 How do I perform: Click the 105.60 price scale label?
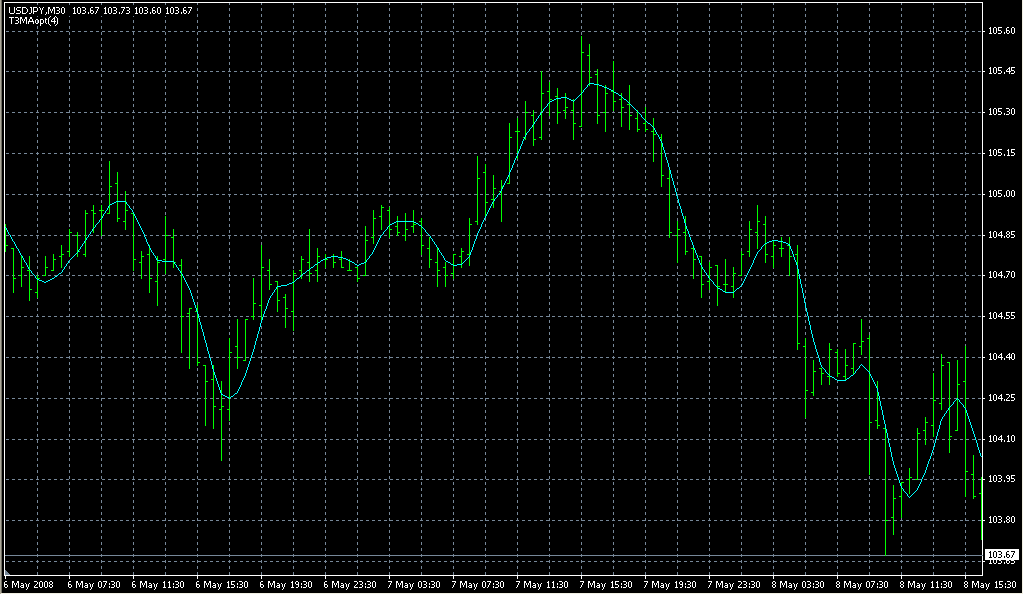pyautogui.click(x=1001, y=31)
